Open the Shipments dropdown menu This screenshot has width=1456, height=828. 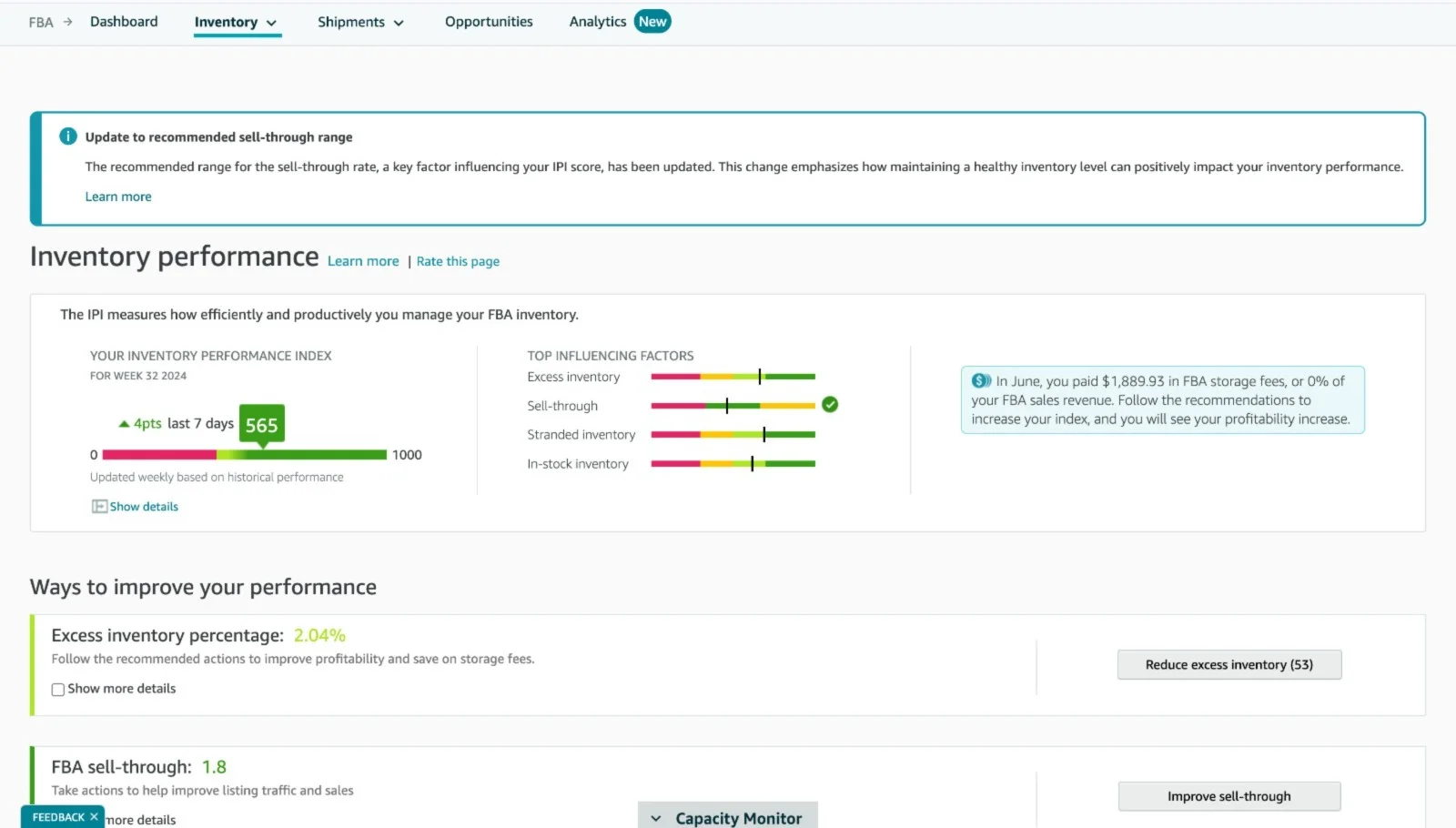(x=360, y=23)
